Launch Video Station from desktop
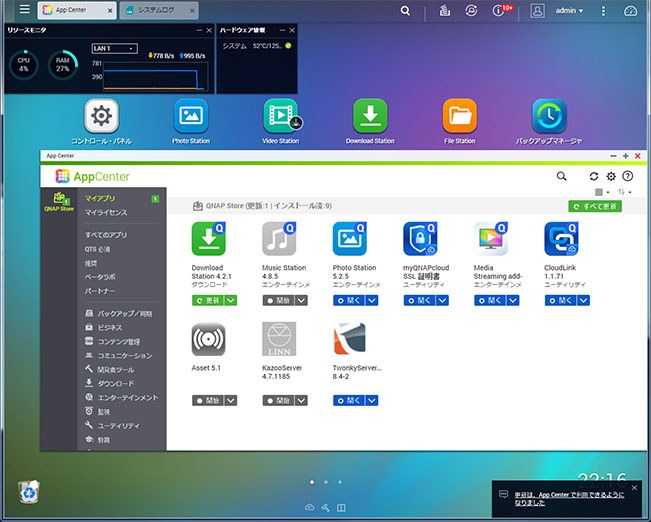This screenshot has height=522, width=651. click(281, 115)
